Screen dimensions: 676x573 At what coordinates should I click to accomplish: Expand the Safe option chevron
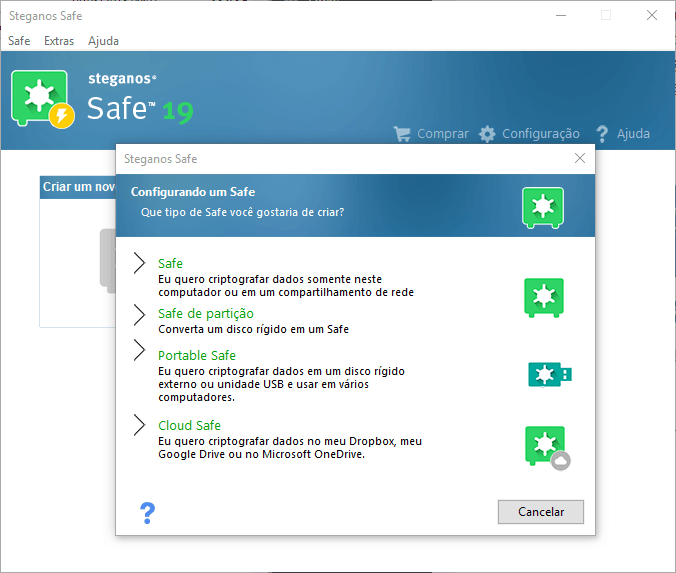pos(139,263)
